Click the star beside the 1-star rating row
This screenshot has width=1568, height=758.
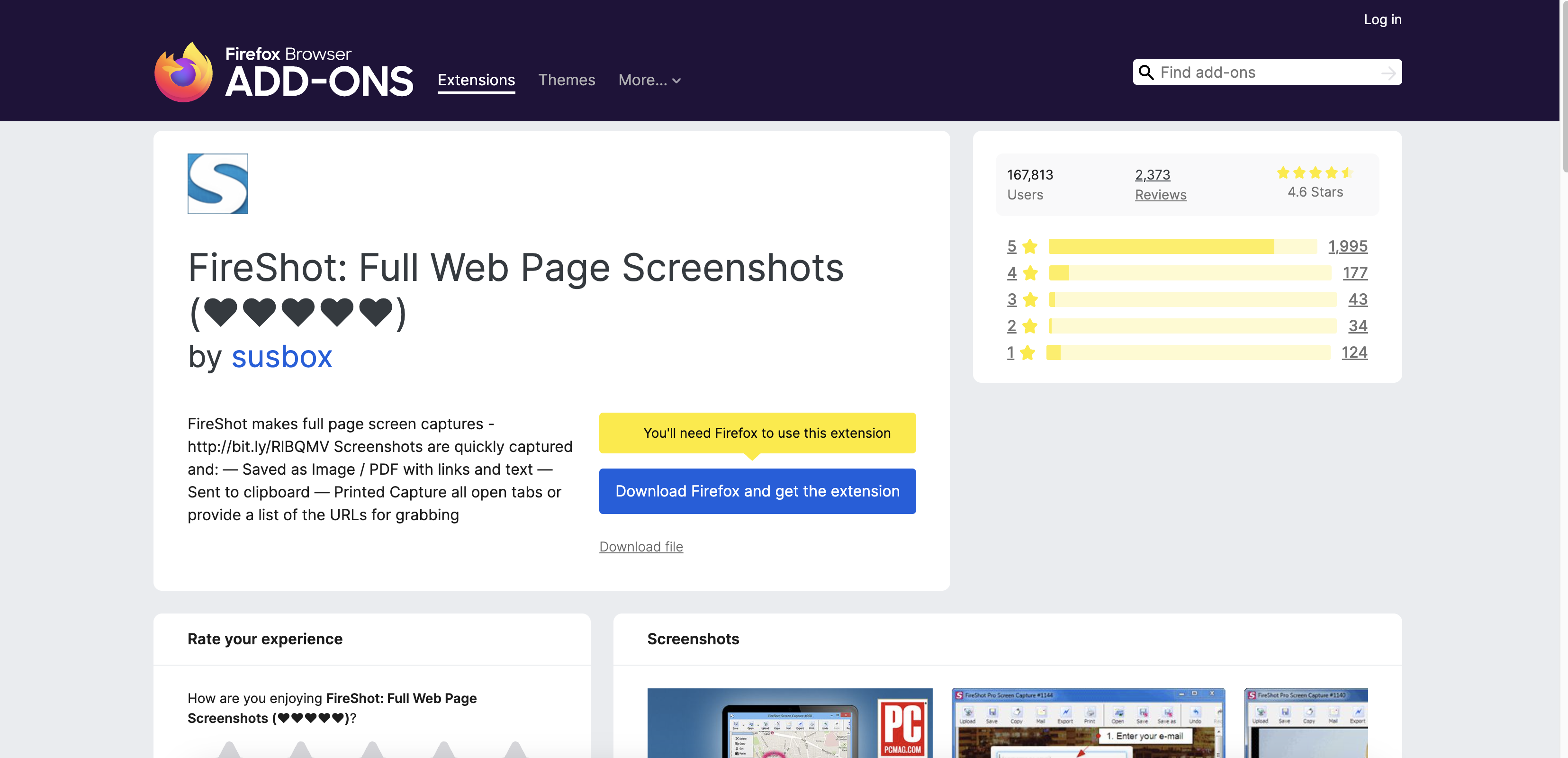click(1027, 352)
